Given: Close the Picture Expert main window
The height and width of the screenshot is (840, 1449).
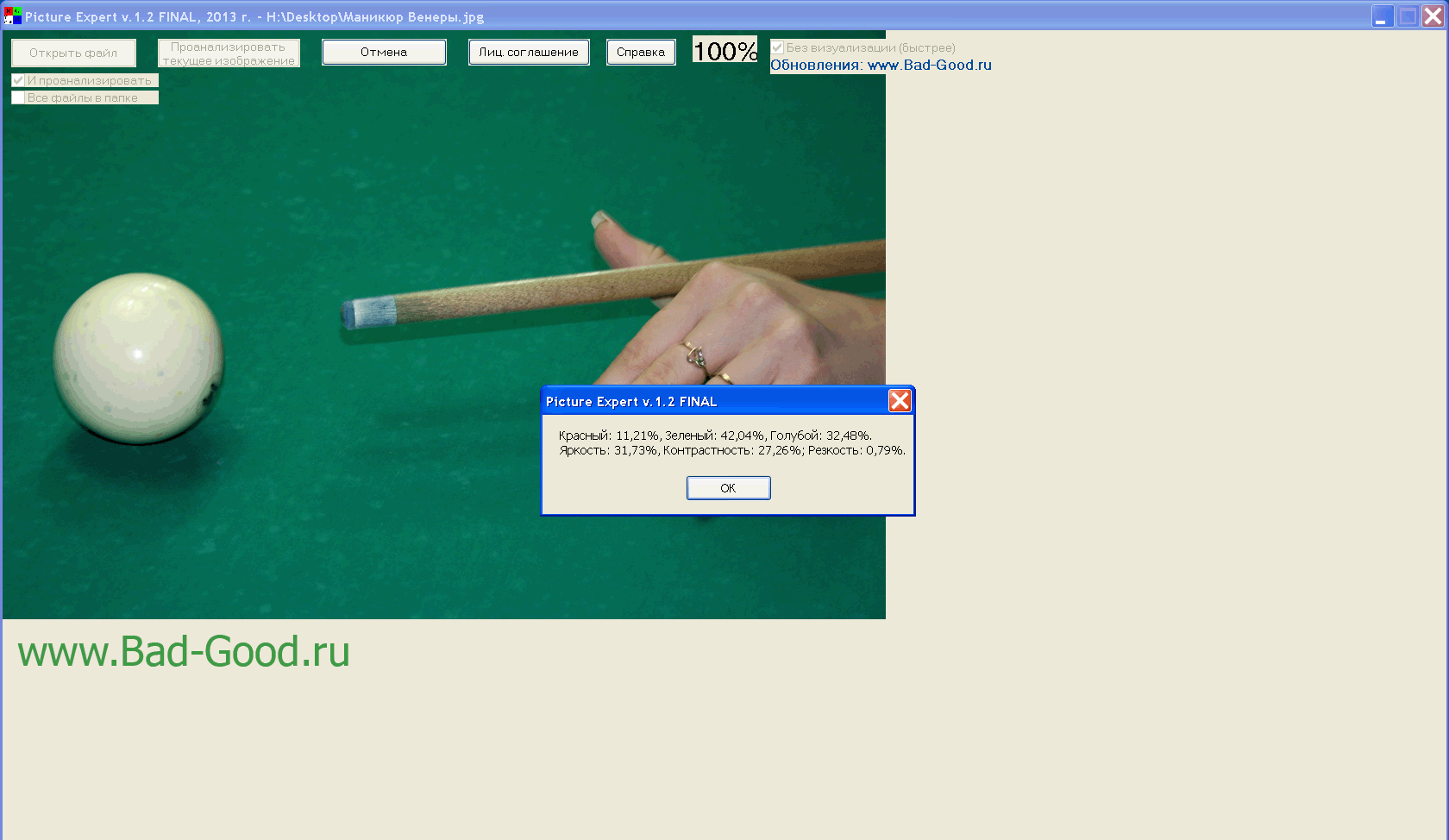Looking at the screenshot, I should 1433,16.
